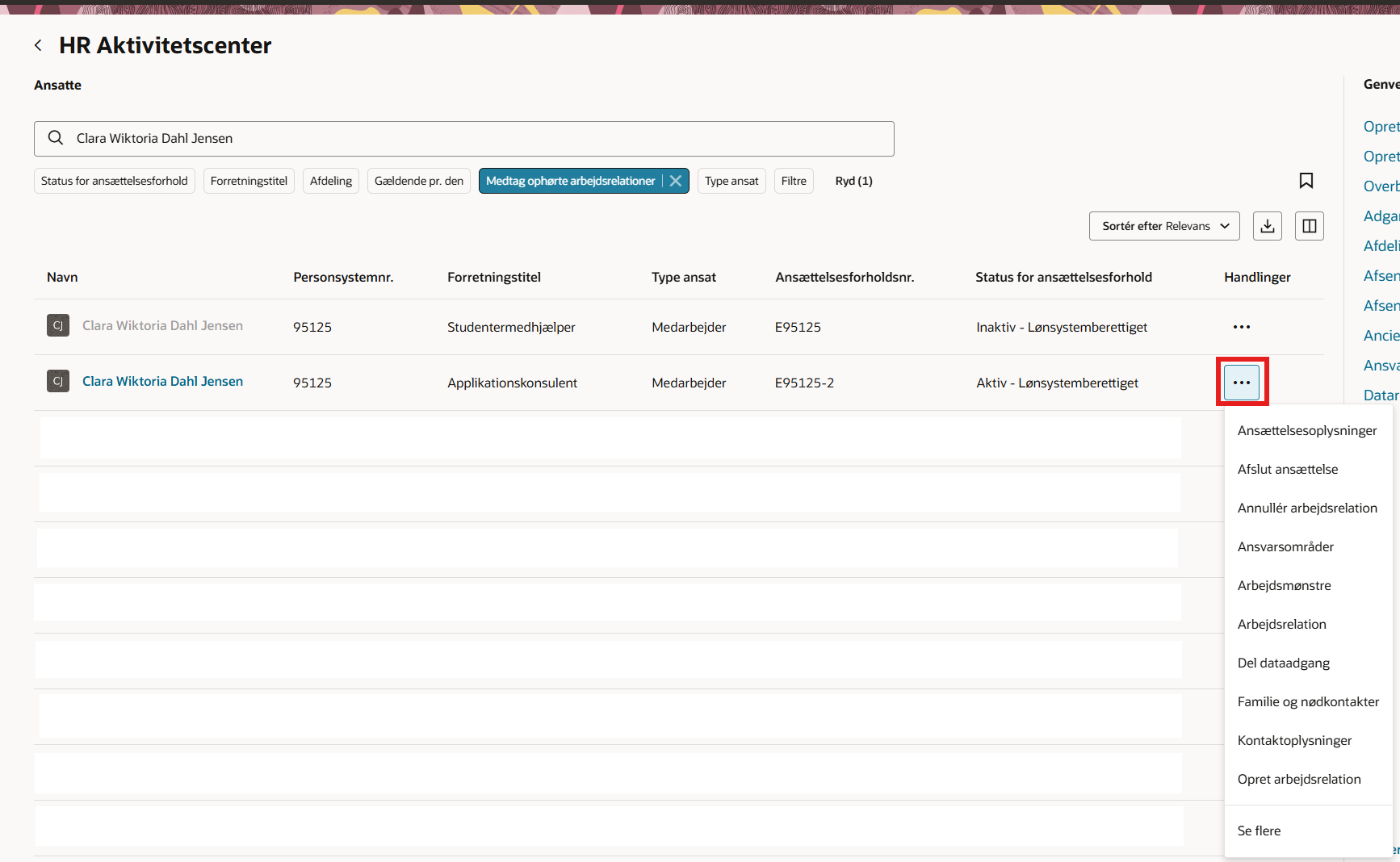Open the Type ansat filter
1400x862 pixels.
click(x=731, y=181)
